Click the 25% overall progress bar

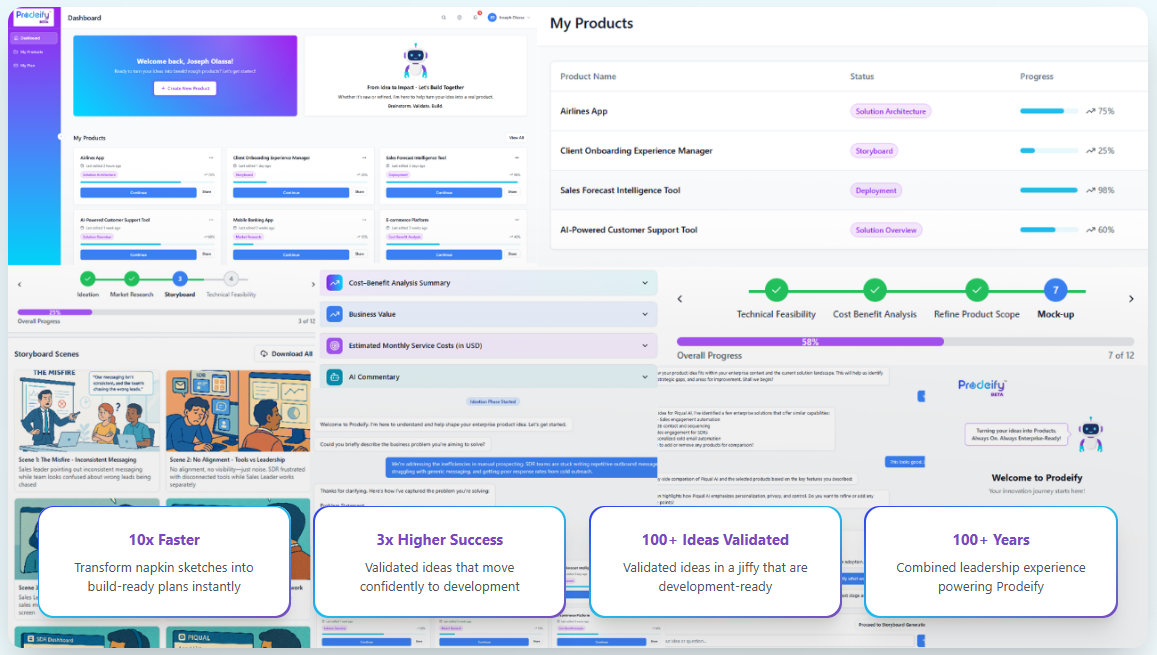166,312
